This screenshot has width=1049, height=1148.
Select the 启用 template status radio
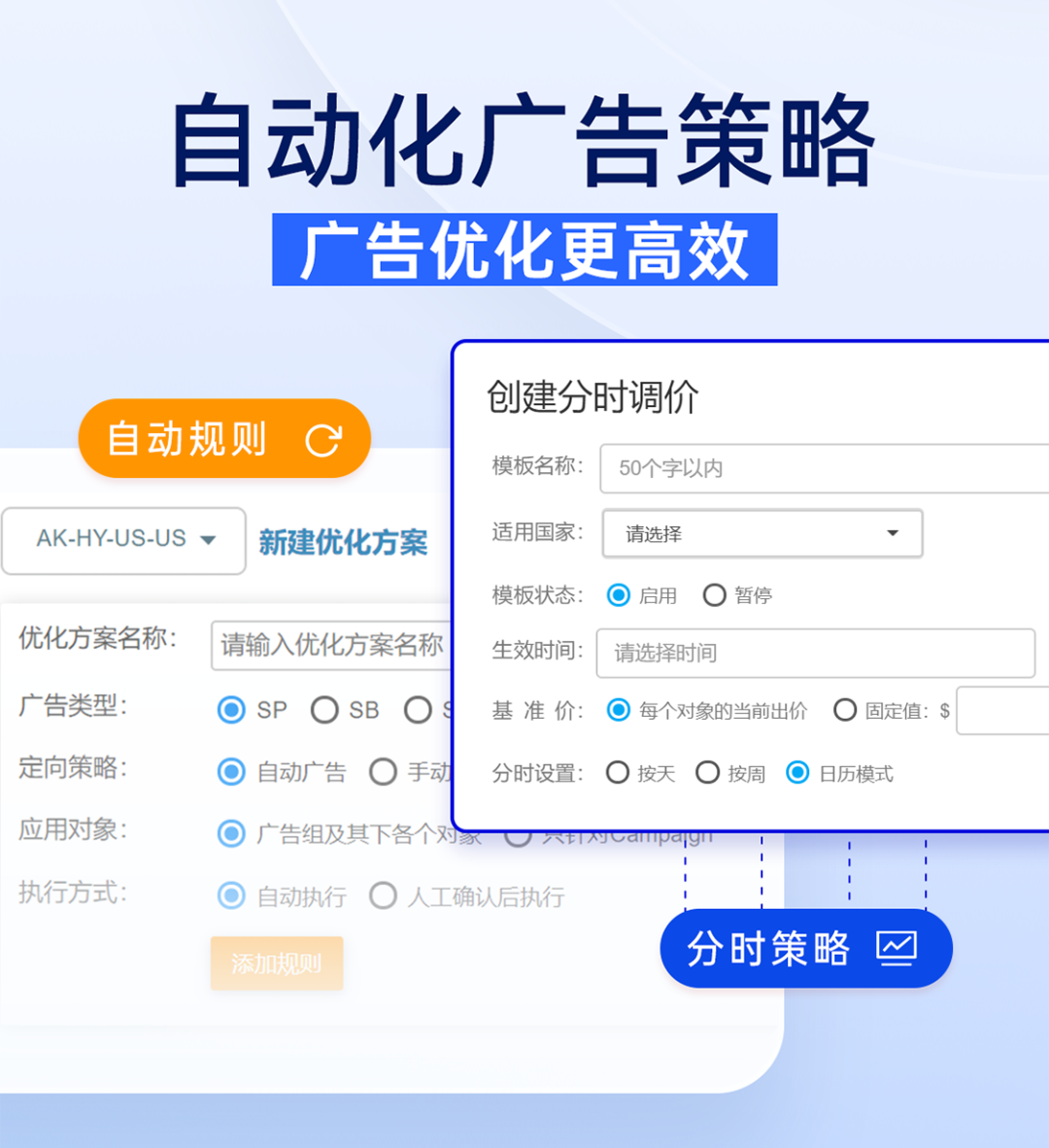618,595
